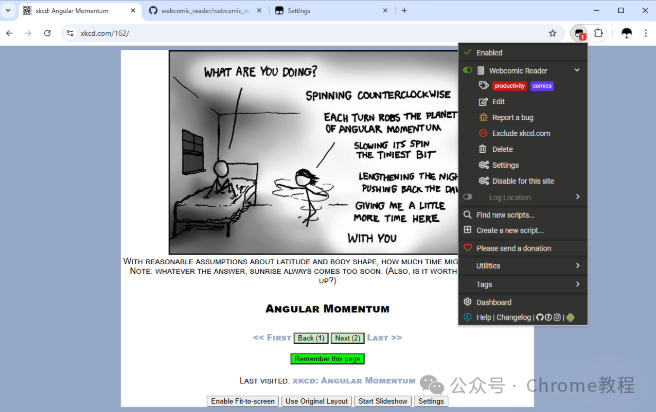Go forward in browser history
Image resolution: width=656 pixels, height=412 pixels.
[x=28, y=33]
